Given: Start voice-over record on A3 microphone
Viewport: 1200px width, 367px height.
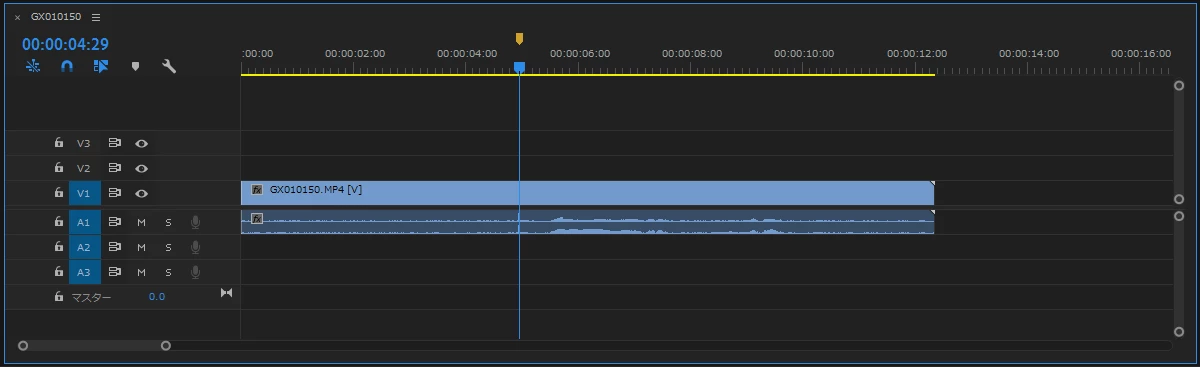Looking at the screenshot, I should [x=195, y=271].
